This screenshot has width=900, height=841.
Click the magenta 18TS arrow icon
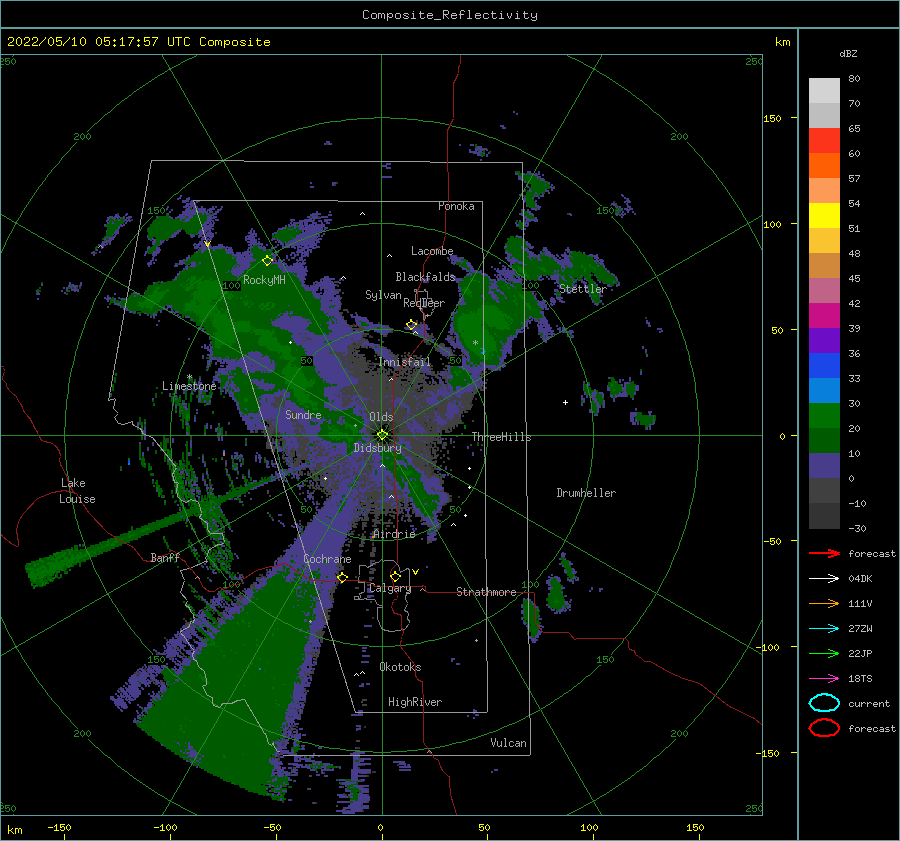(824, 679)
